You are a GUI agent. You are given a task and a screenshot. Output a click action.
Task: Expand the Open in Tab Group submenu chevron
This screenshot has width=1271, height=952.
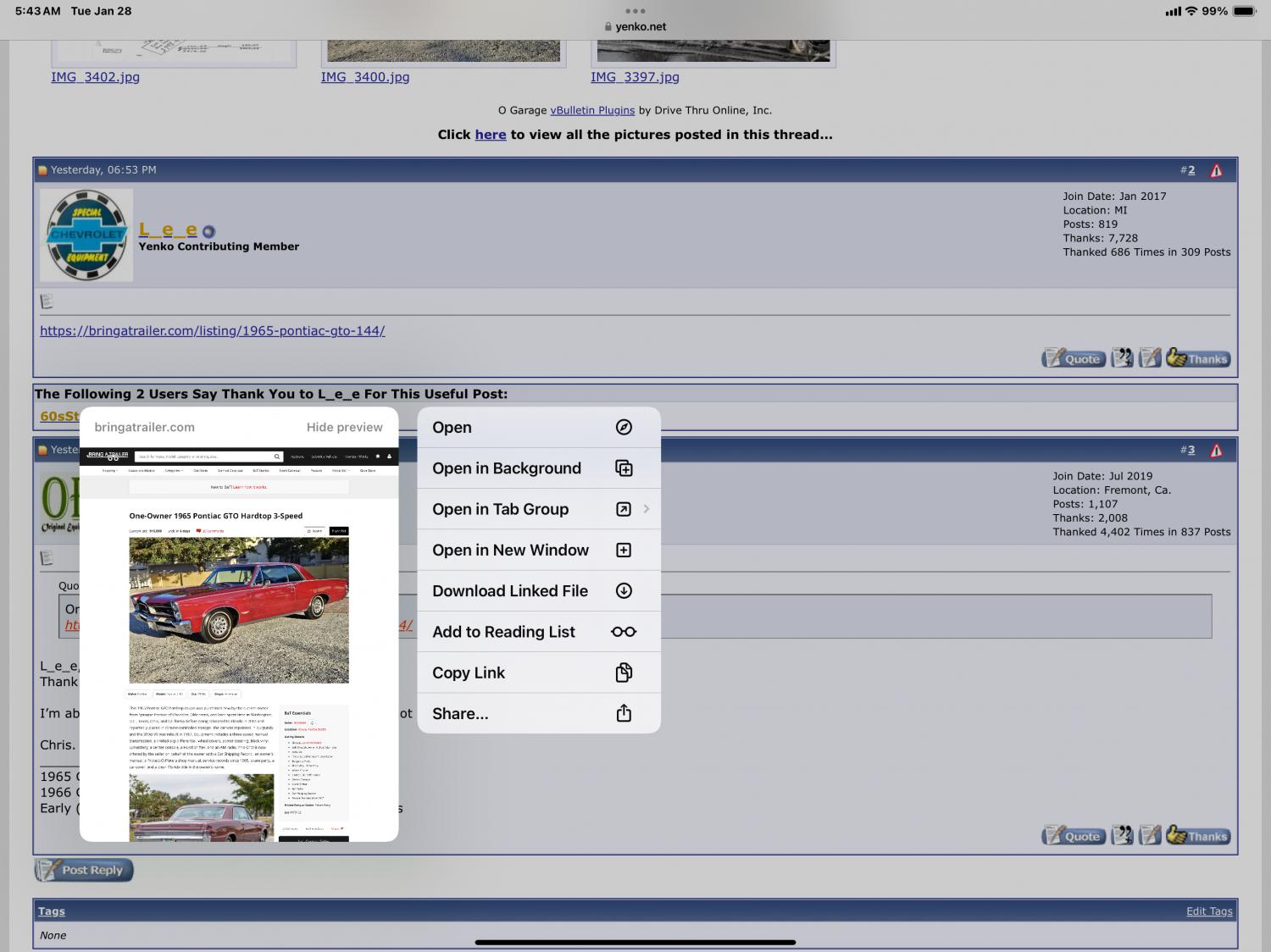(x=647, y=509)
